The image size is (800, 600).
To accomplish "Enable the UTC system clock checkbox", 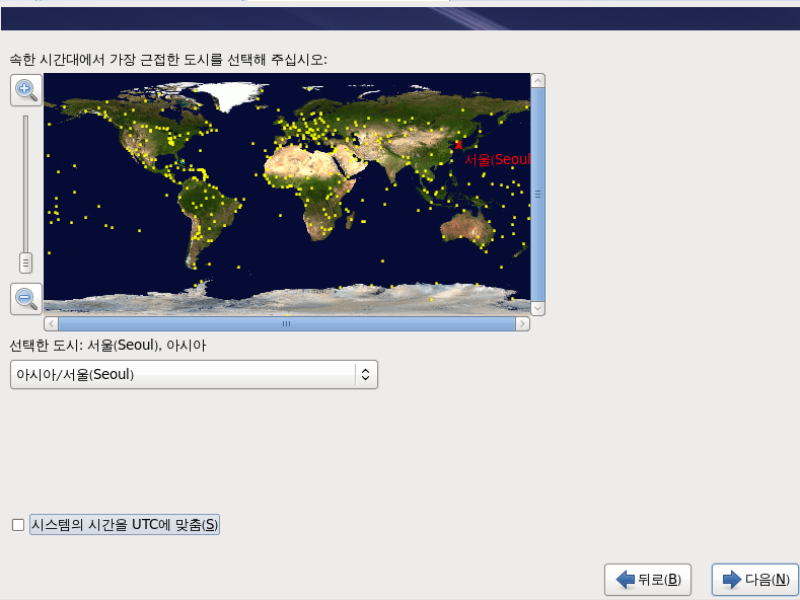I will 18,524.
